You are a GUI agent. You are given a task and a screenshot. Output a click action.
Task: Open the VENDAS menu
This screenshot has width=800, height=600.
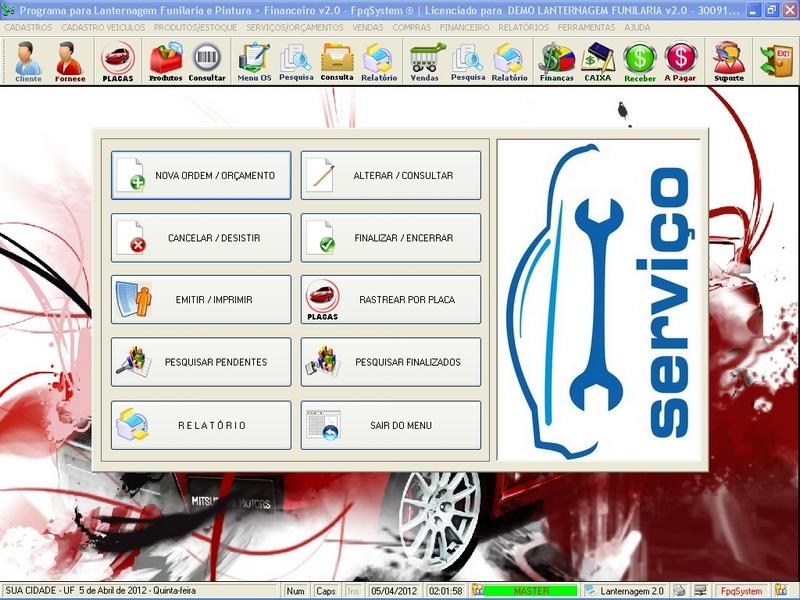(368, 28)
